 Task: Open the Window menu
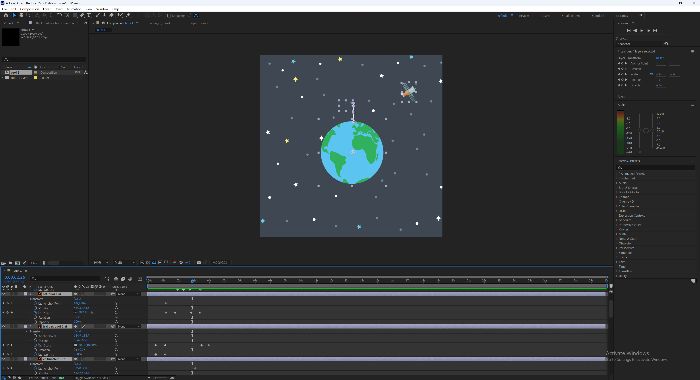point(102,9)
